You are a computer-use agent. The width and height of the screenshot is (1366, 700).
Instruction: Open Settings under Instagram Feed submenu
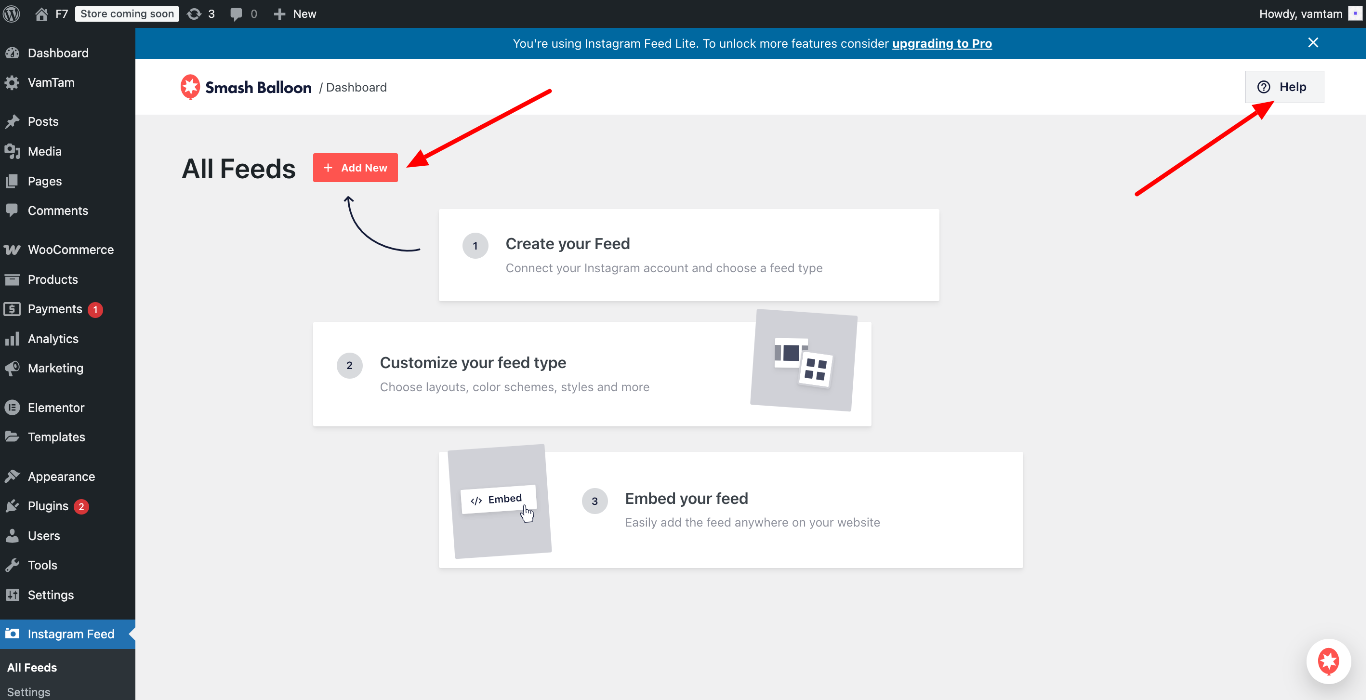coord(29,692)
